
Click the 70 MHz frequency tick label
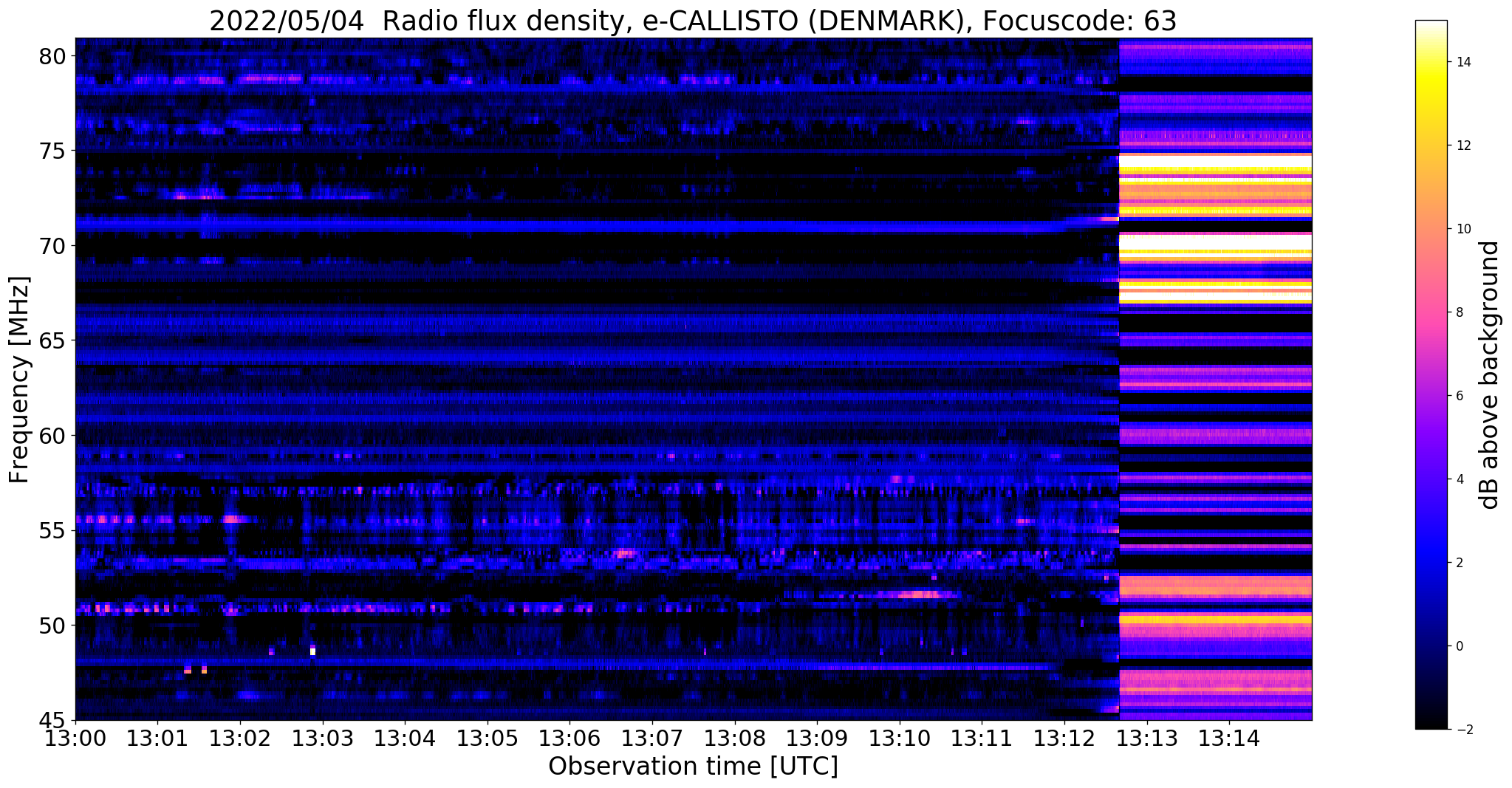52,246
